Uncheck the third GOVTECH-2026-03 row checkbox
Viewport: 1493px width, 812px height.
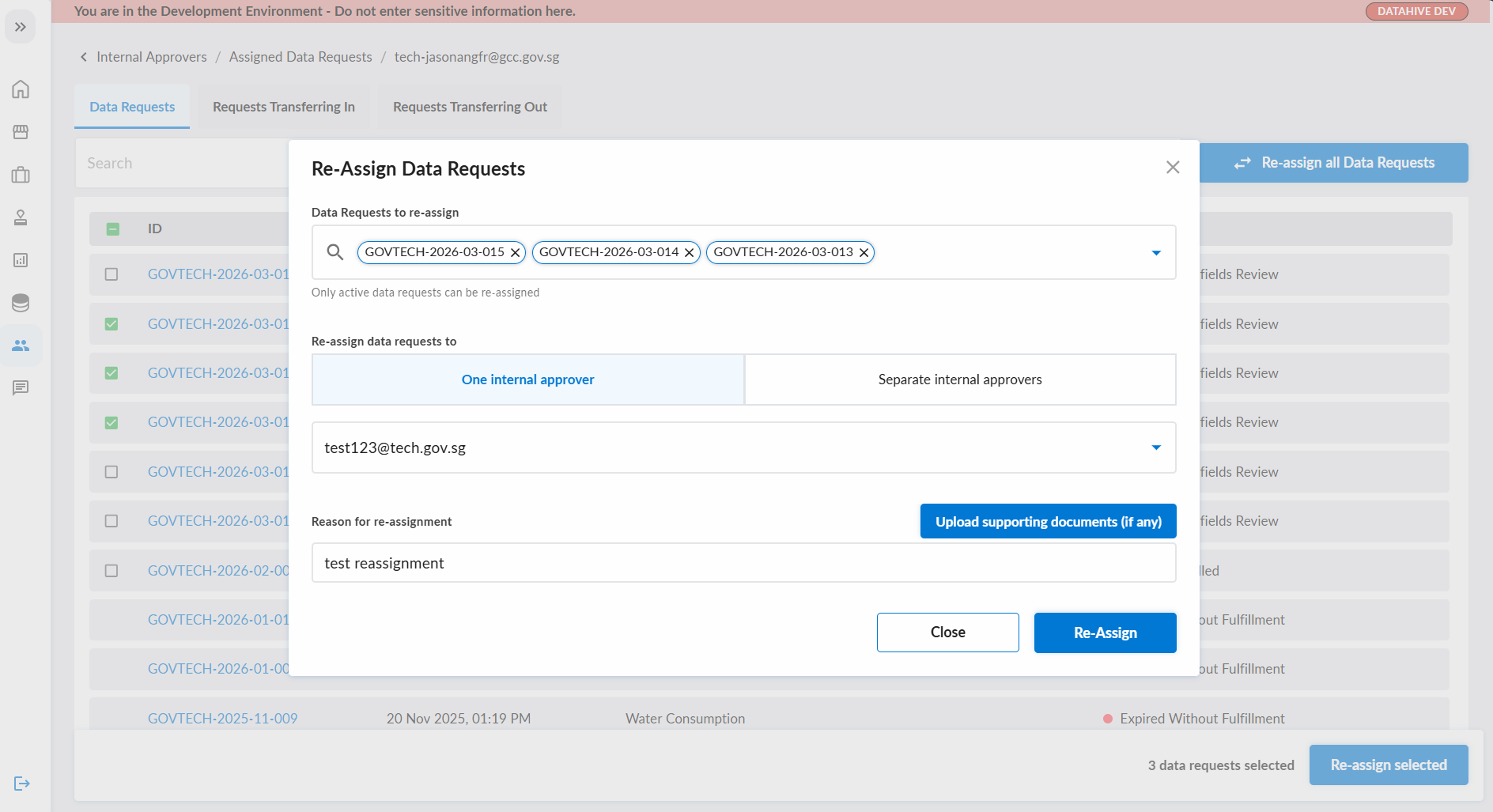click(112, 373)
